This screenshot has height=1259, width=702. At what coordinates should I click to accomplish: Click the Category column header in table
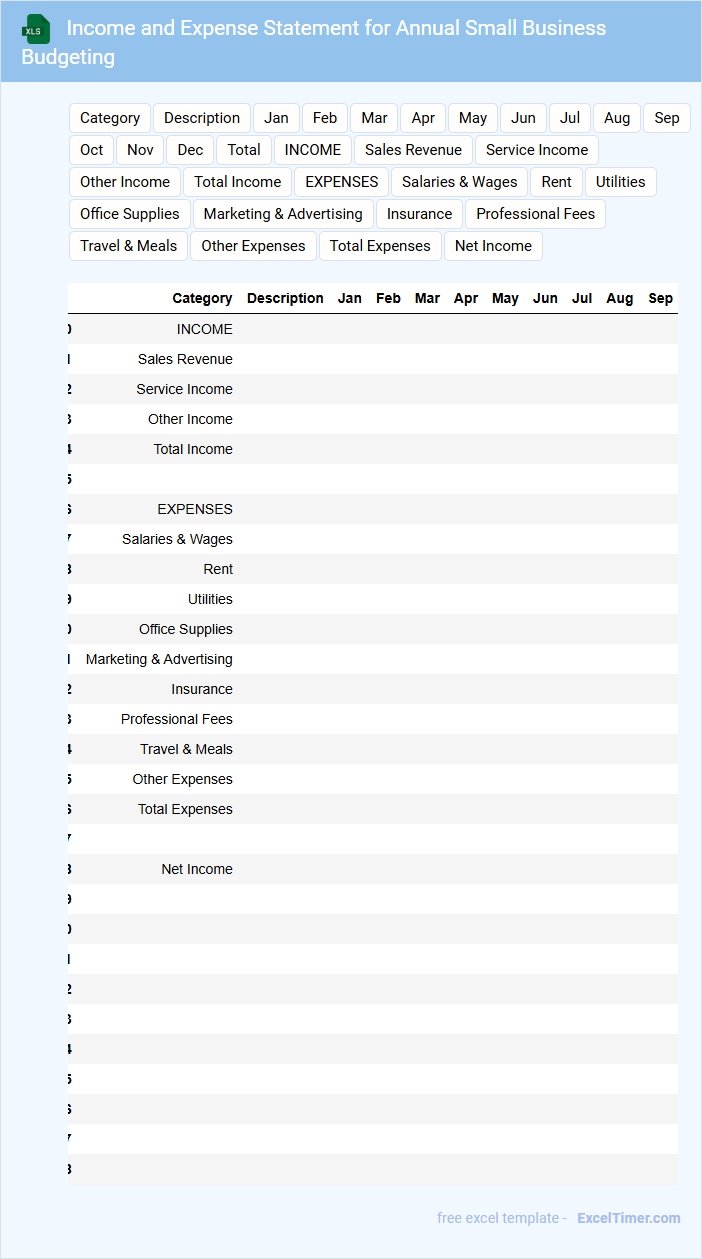point(202,298)
